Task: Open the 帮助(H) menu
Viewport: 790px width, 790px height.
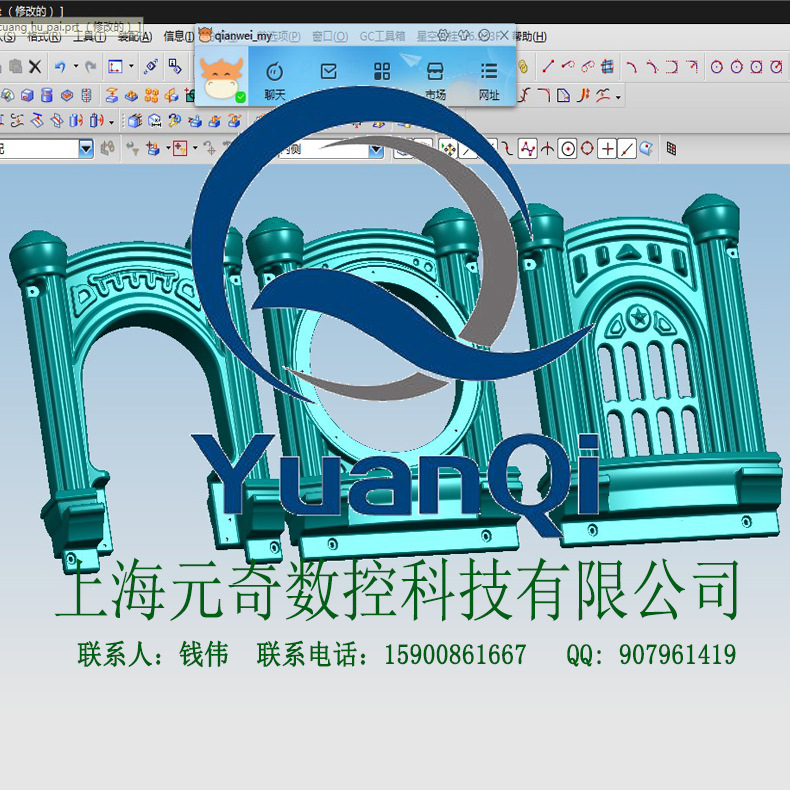Action: click(x=529, y=36)
